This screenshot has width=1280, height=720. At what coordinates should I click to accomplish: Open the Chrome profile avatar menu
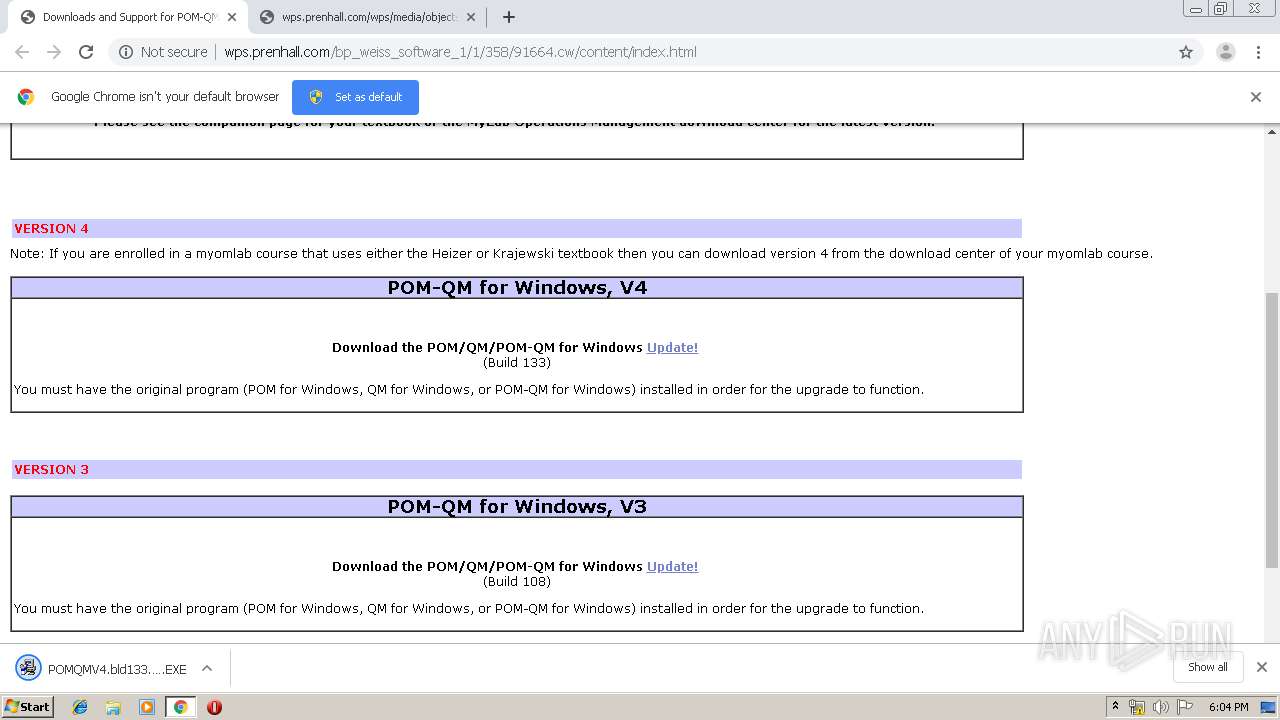(1225, 52)
